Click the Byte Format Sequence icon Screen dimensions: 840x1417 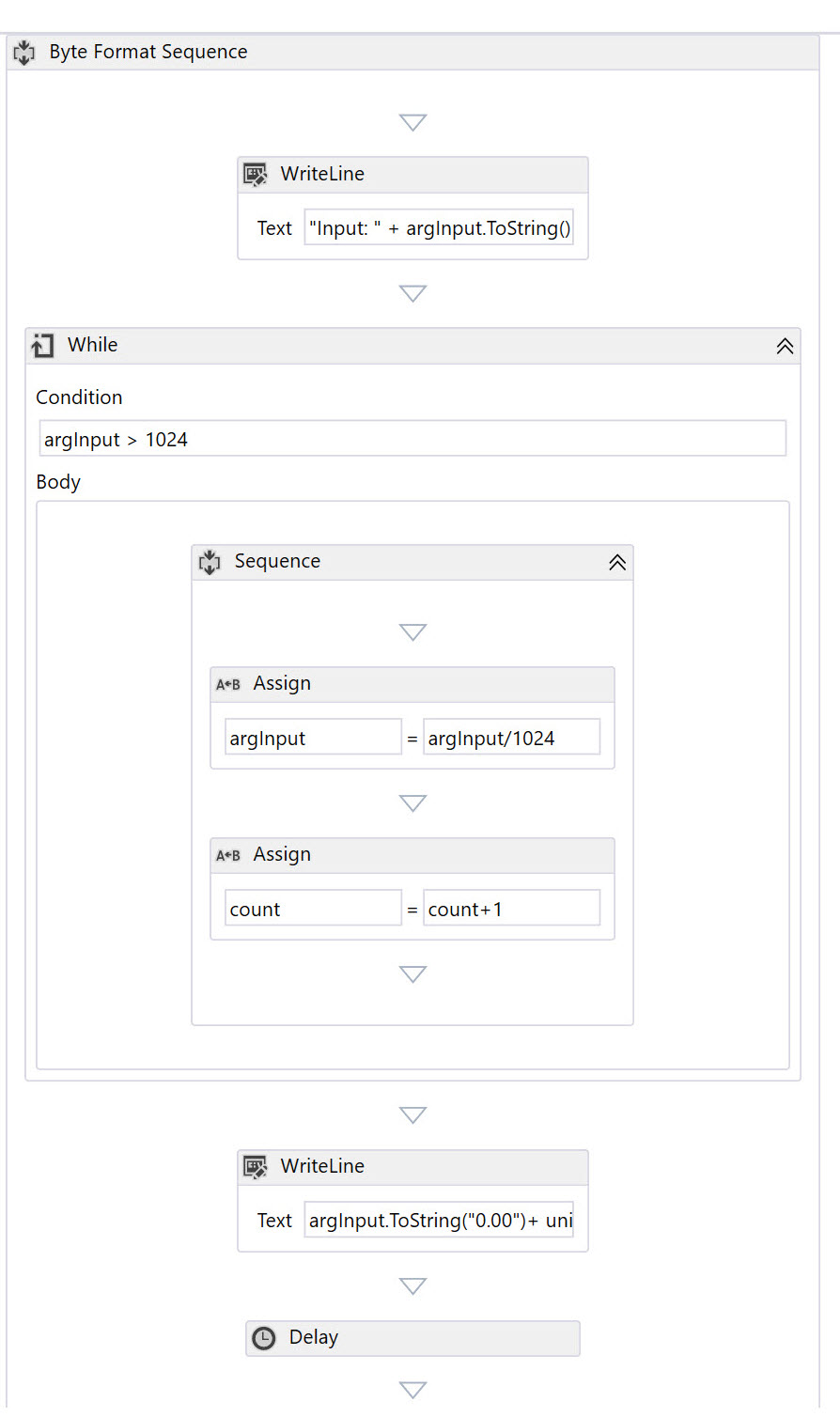pyautogui.click(x=24, y=53)
